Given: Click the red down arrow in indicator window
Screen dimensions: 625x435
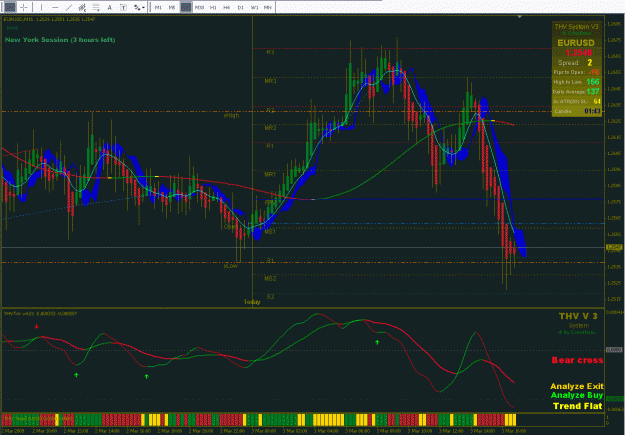Looking at the screenshot, I should (37, 327).
